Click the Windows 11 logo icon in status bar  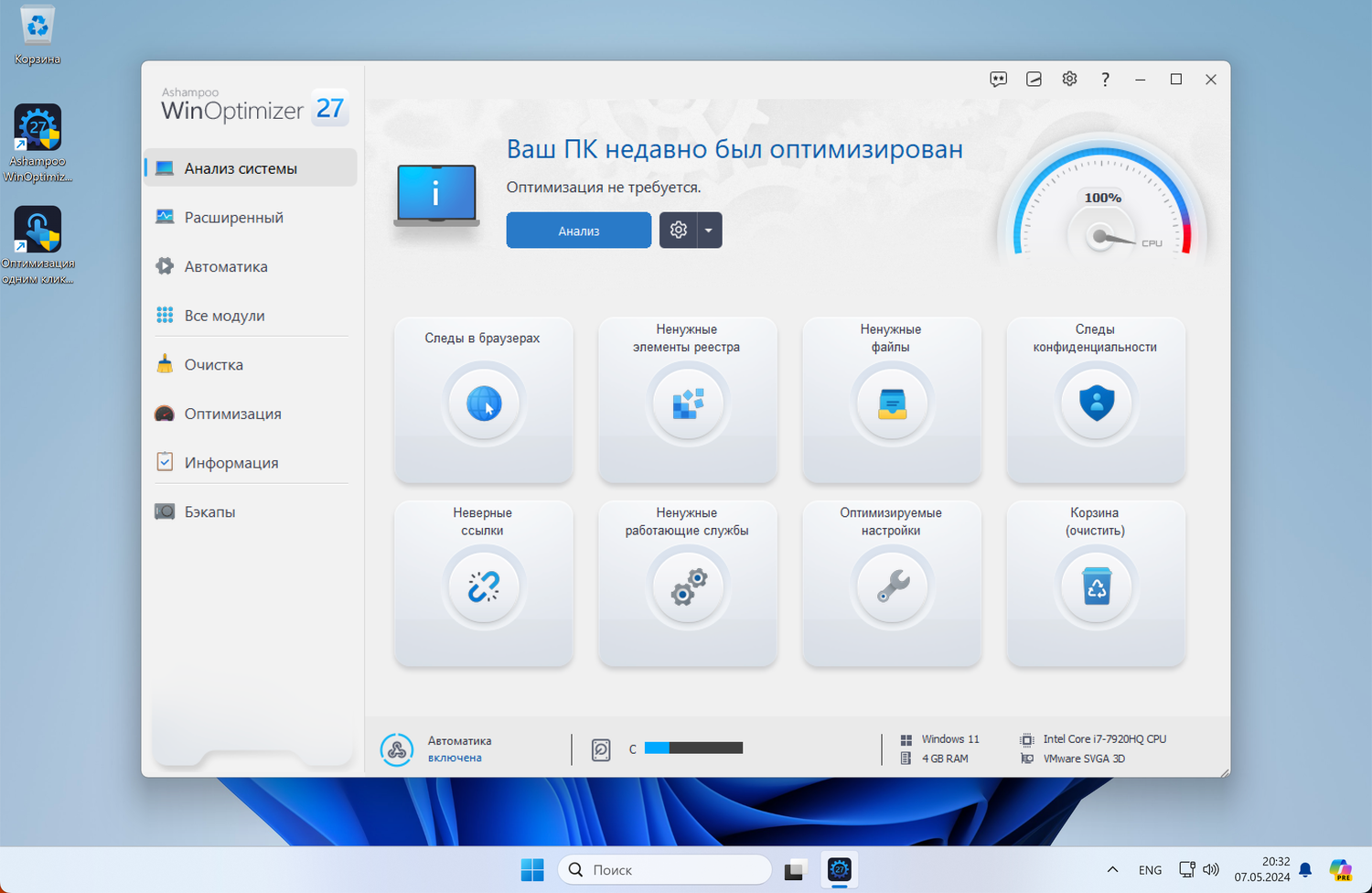coord(906,739)
